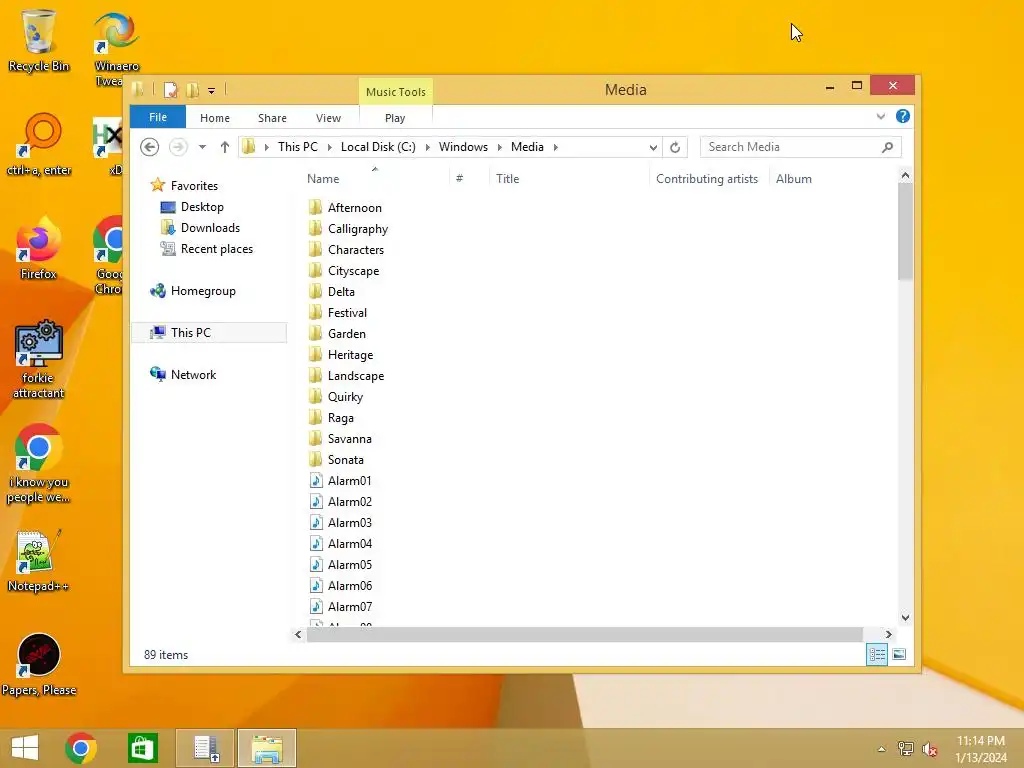Expand the ribbon with chevron
The image size is (1024, 768).
(x=880, y=116)
